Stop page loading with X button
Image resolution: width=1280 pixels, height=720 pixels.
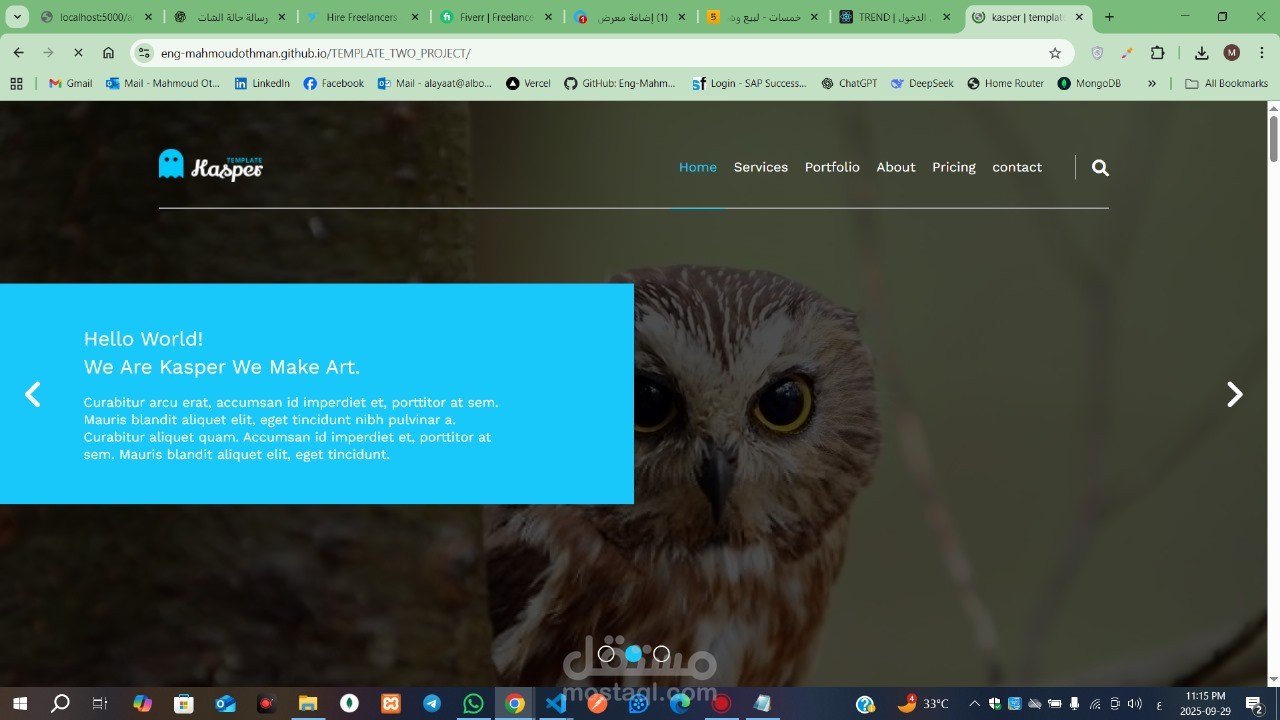click(x=78, y=53)
